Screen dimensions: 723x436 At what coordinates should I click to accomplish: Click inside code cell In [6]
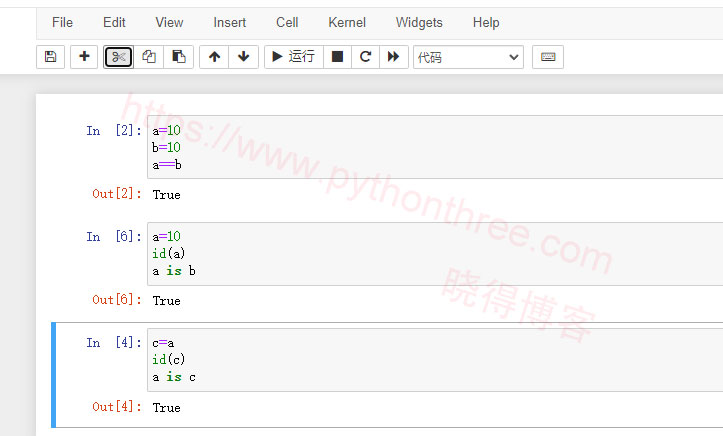click(x=435, y=253)
